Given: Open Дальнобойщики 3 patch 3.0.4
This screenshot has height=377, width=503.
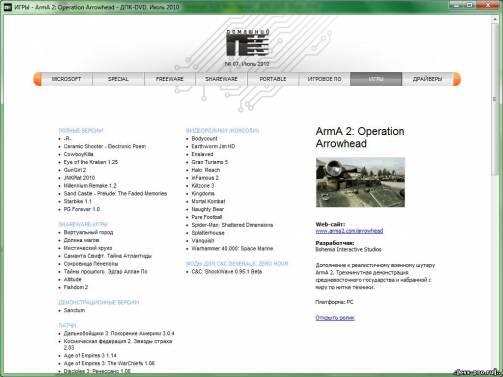Looking at the screenshot, I should [119, 333].
